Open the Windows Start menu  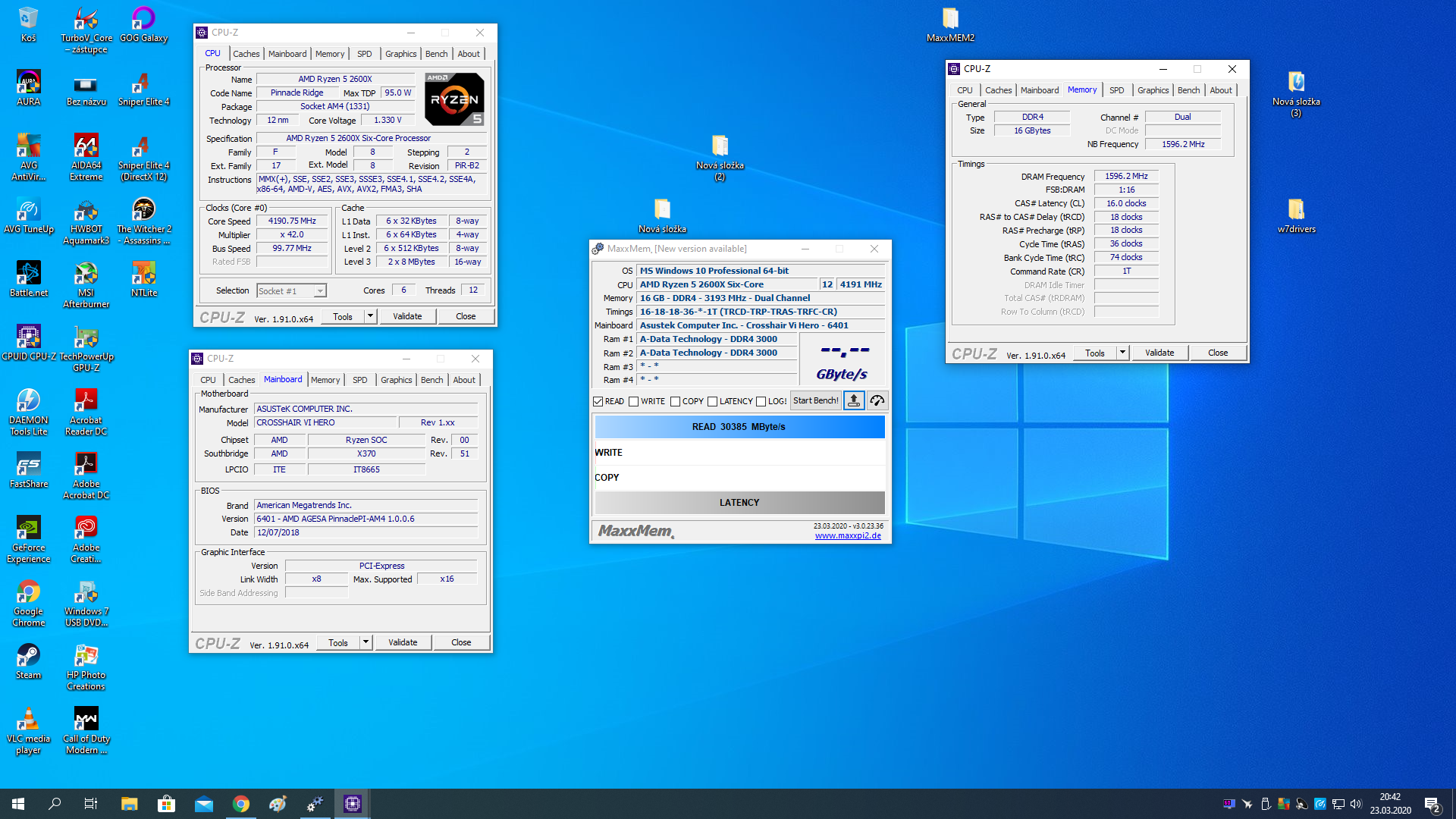tap(18, 804)
